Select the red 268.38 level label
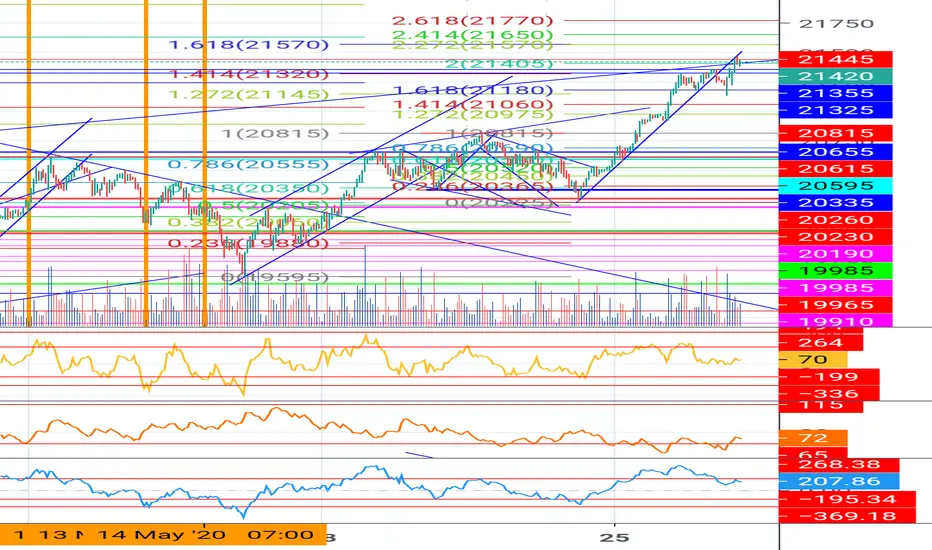The width and height of the screenshot is (932, 550). click(839, 464)
